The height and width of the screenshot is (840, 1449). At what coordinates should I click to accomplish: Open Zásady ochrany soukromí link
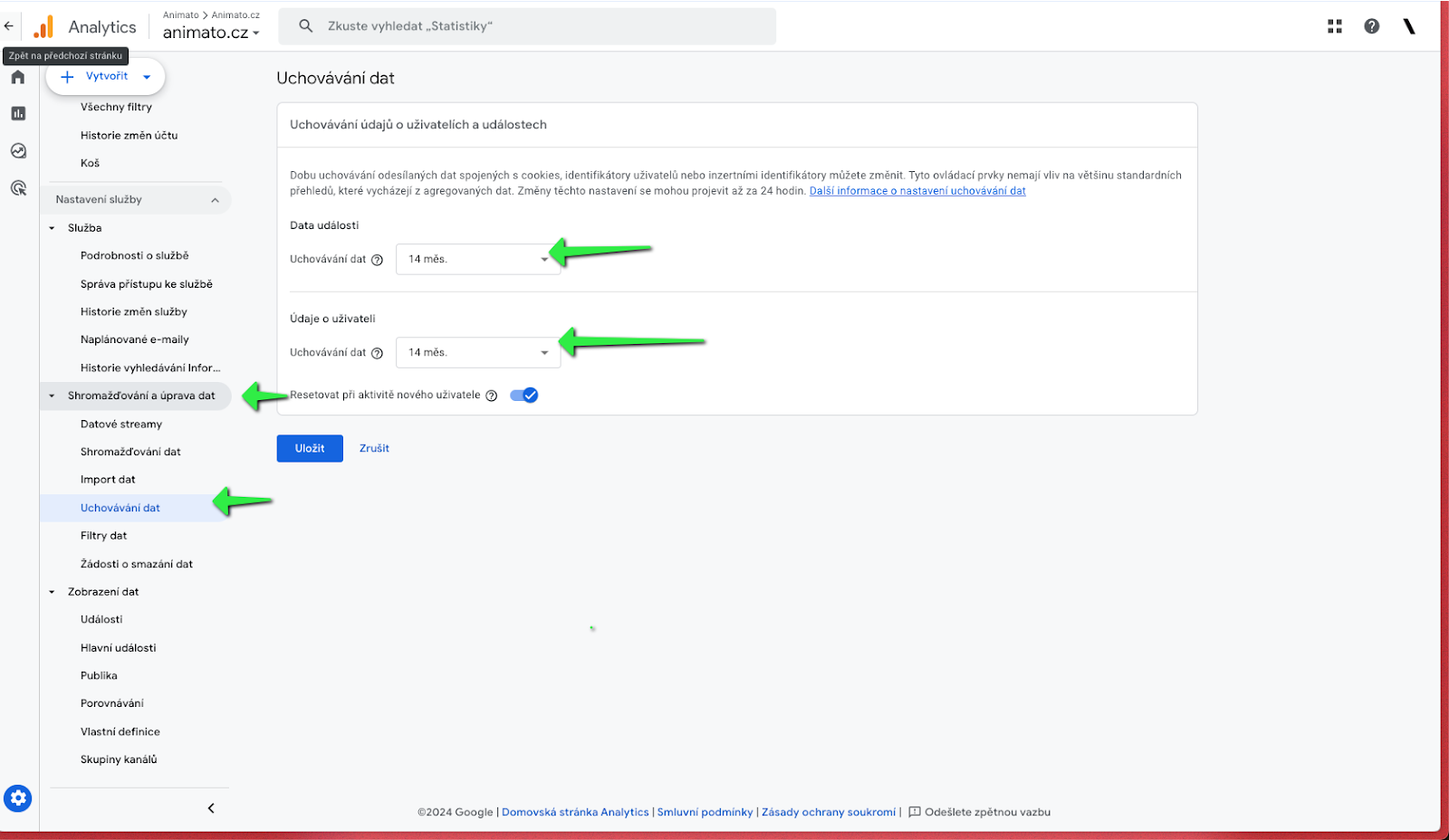[829, 812]
